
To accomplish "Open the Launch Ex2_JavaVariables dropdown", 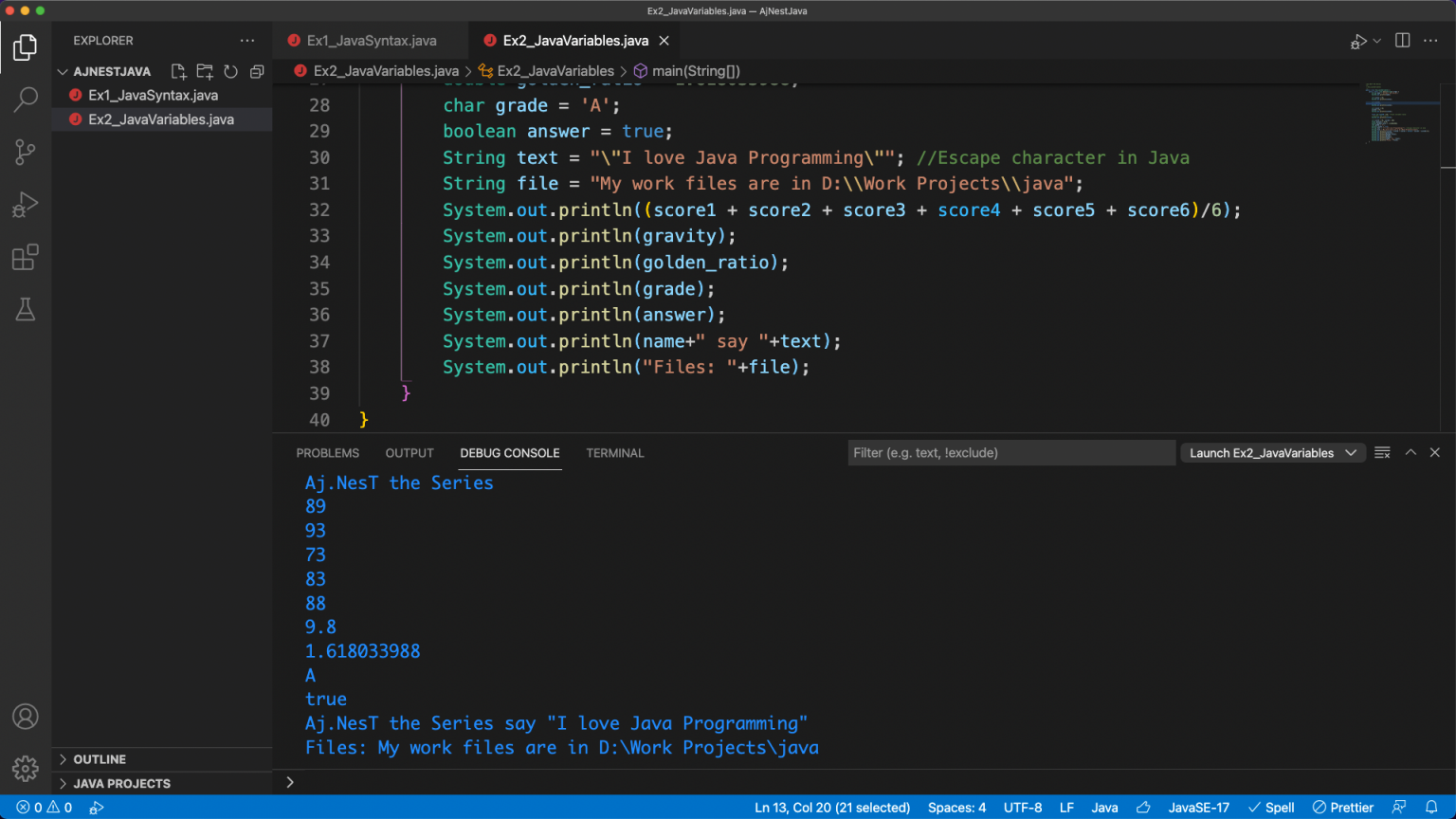I will tap(1272, 453).
